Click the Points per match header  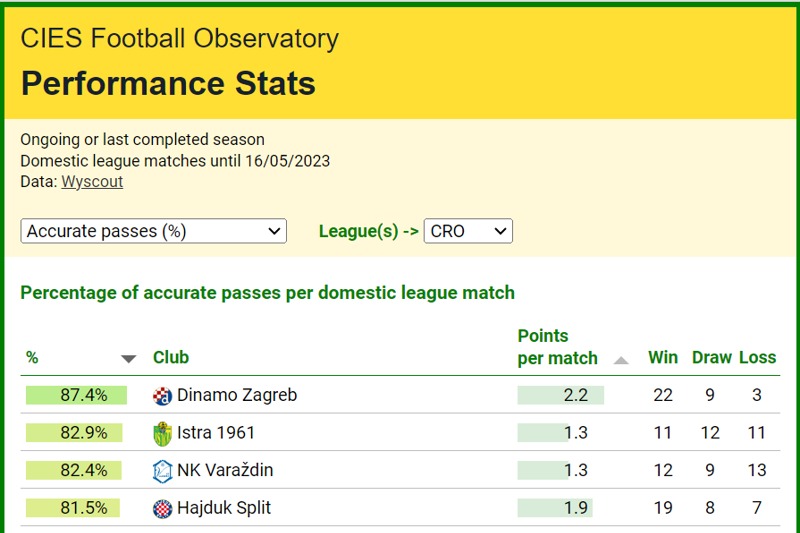[x=557, y=347]
